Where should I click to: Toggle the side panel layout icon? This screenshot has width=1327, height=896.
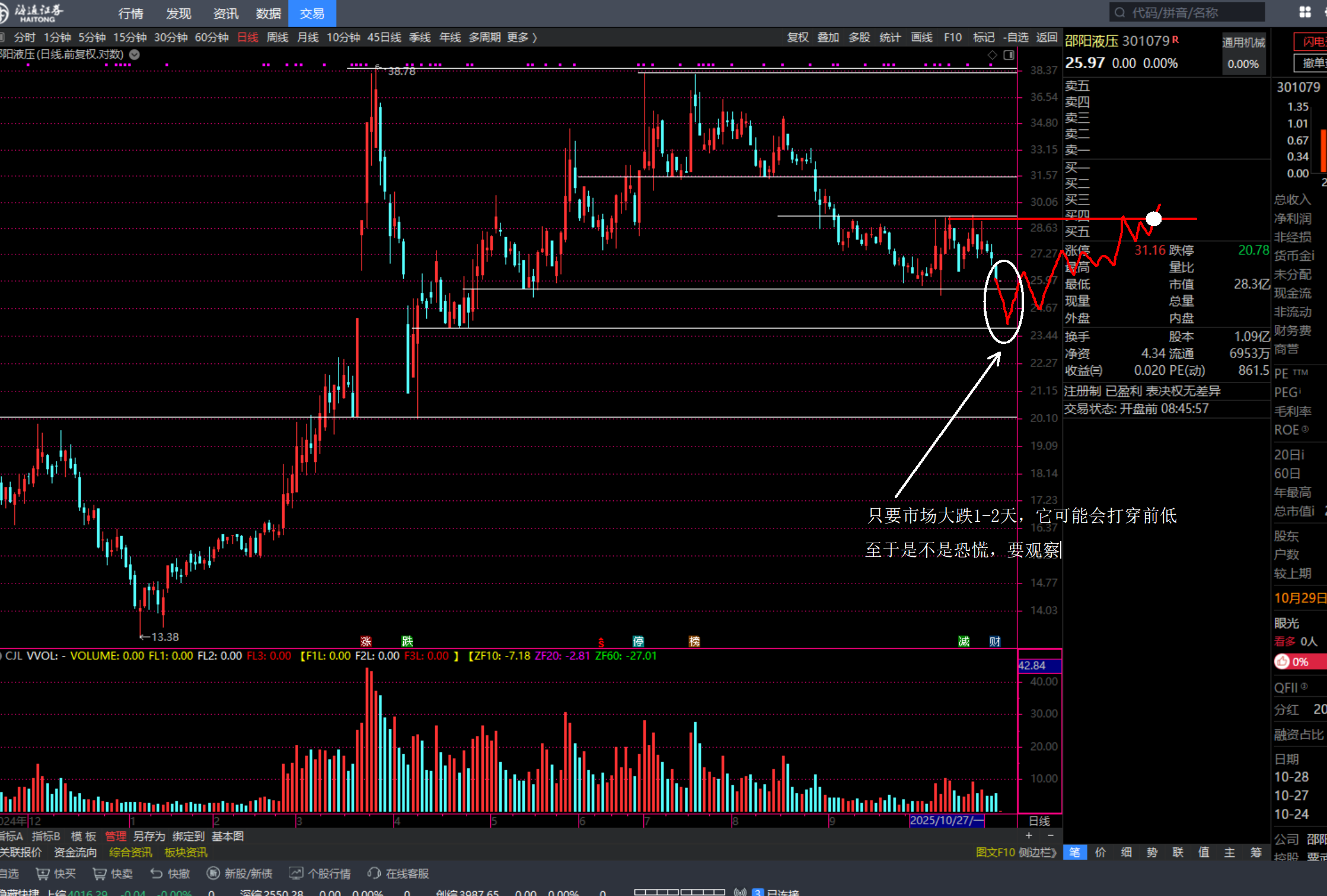coord(1009,55)
